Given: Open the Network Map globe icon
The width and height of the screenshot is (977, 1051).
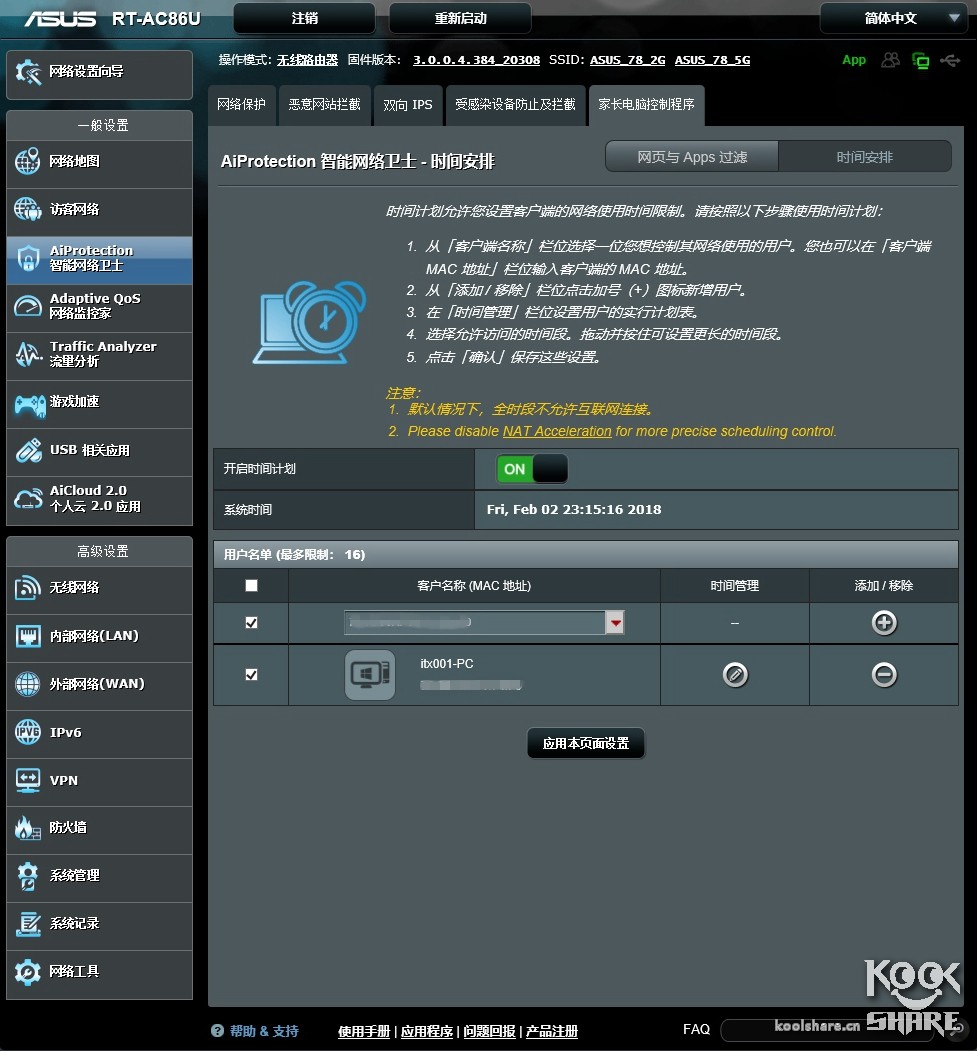Looking at the screenshot, I should pyautogui.click(x=27, y=162).
